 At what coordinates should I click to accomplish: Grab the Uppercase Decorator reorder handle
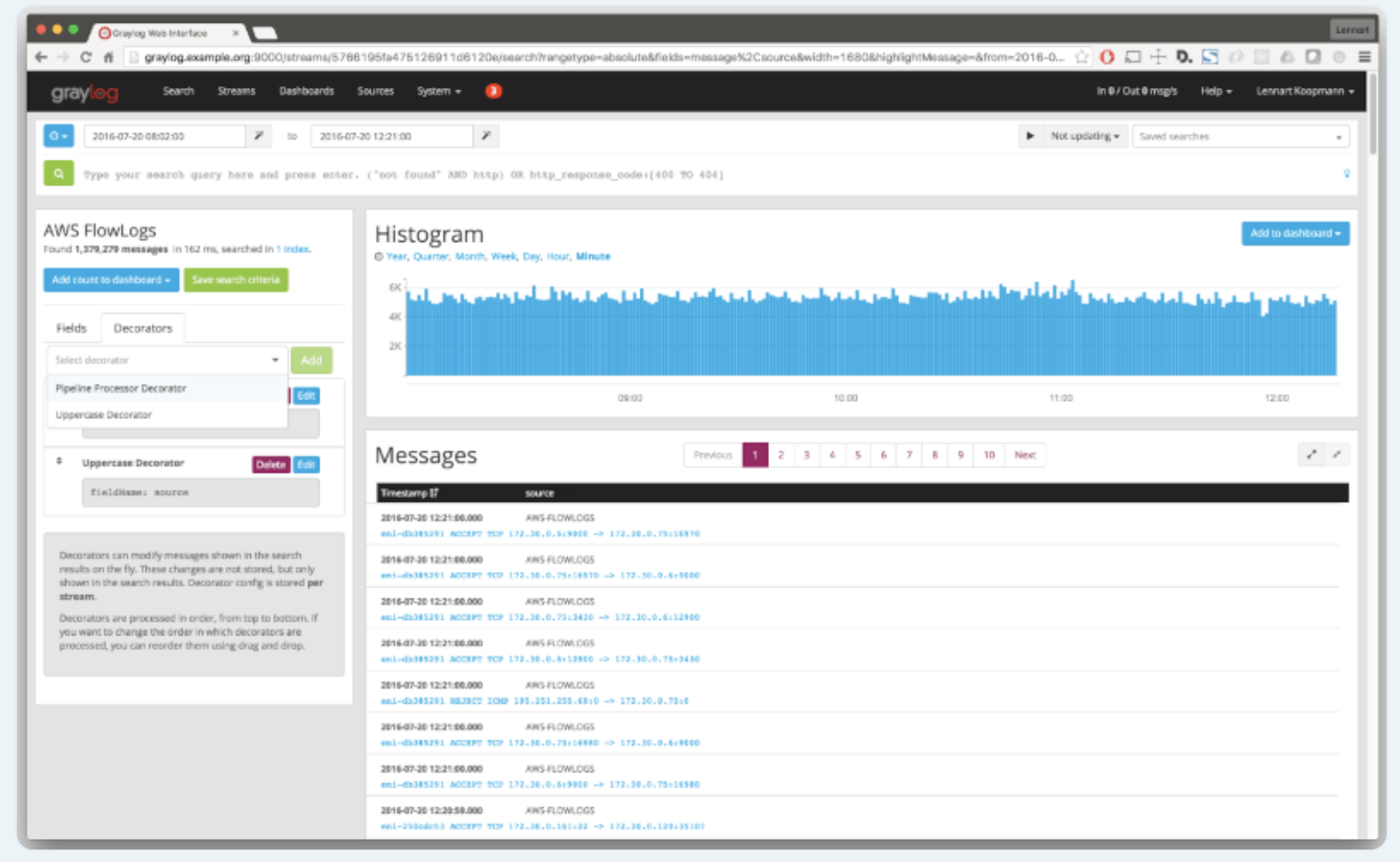tap(59, 462)
